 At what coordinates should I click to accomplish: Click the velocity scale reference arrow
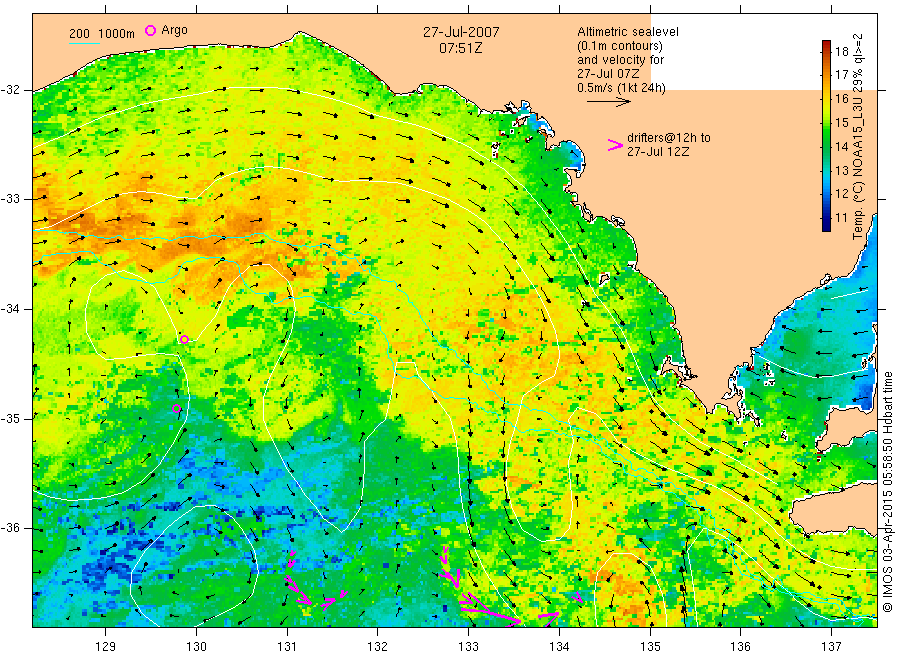pos(608,102)
